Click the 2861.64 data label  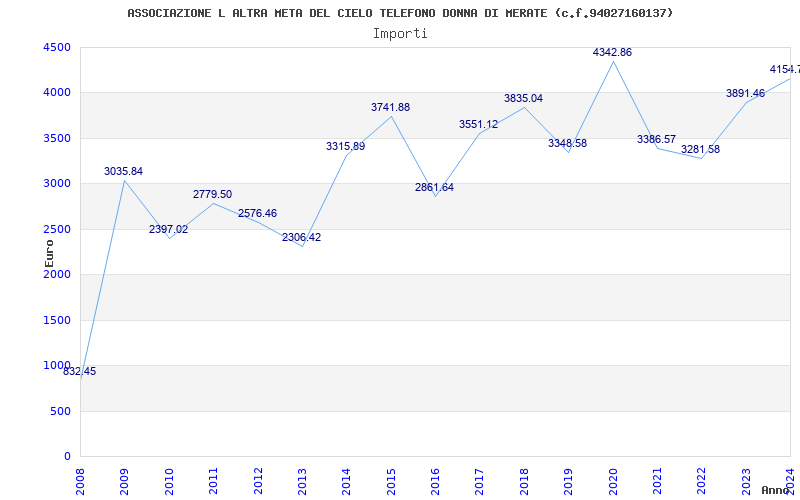(x=434, y=187)
